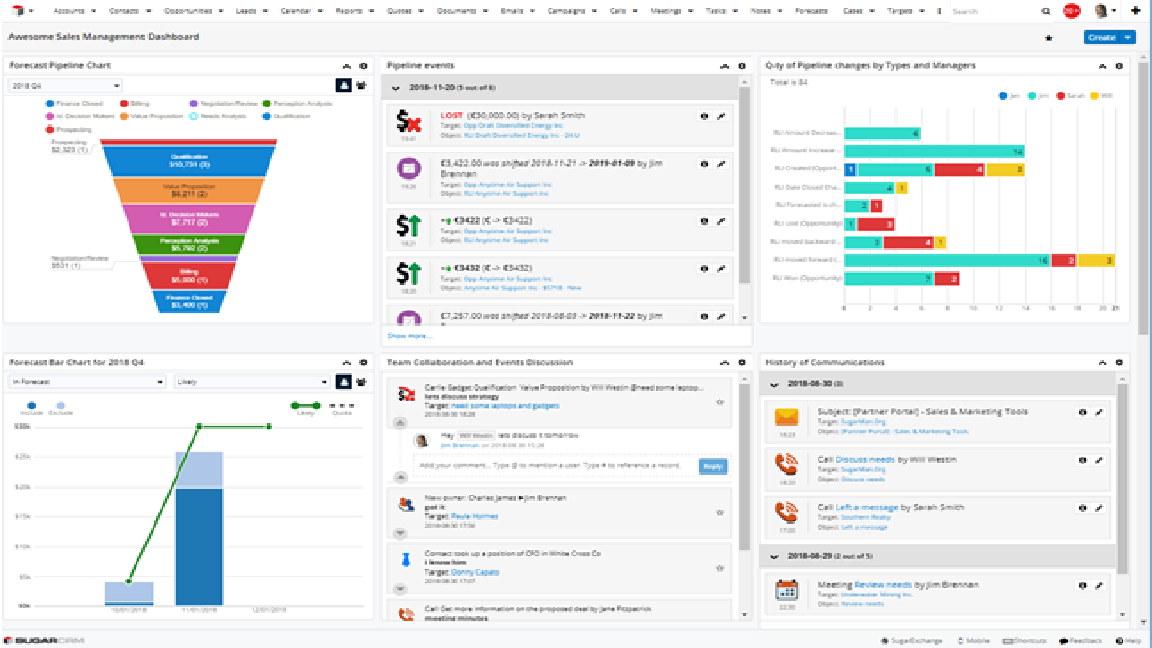Click the search magnifier in the top bar

click(x=1043, y=11)
